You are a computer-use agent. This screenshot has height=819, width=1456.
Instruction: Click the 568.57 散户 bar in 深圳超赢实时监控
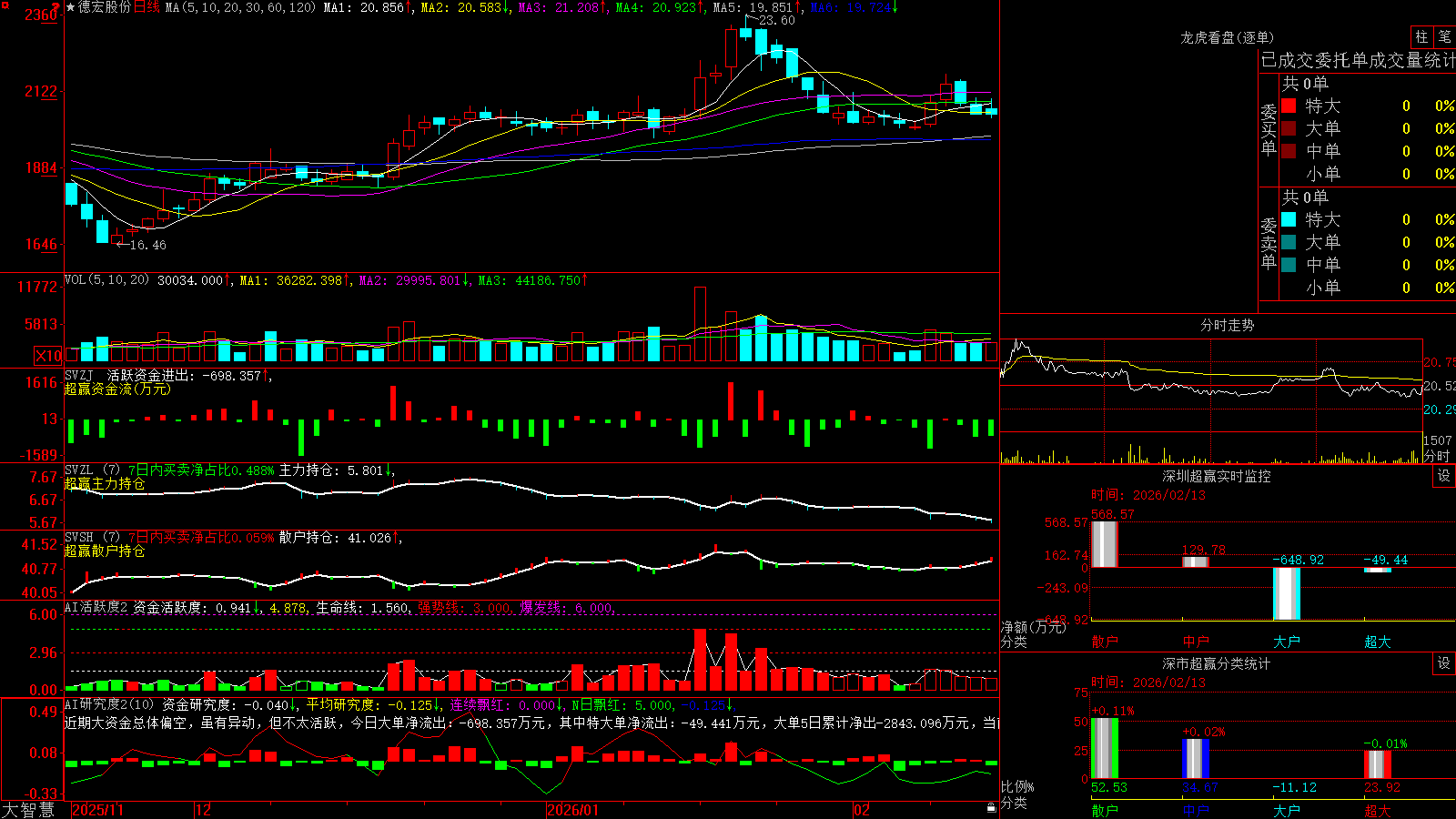pos(1105,544)
